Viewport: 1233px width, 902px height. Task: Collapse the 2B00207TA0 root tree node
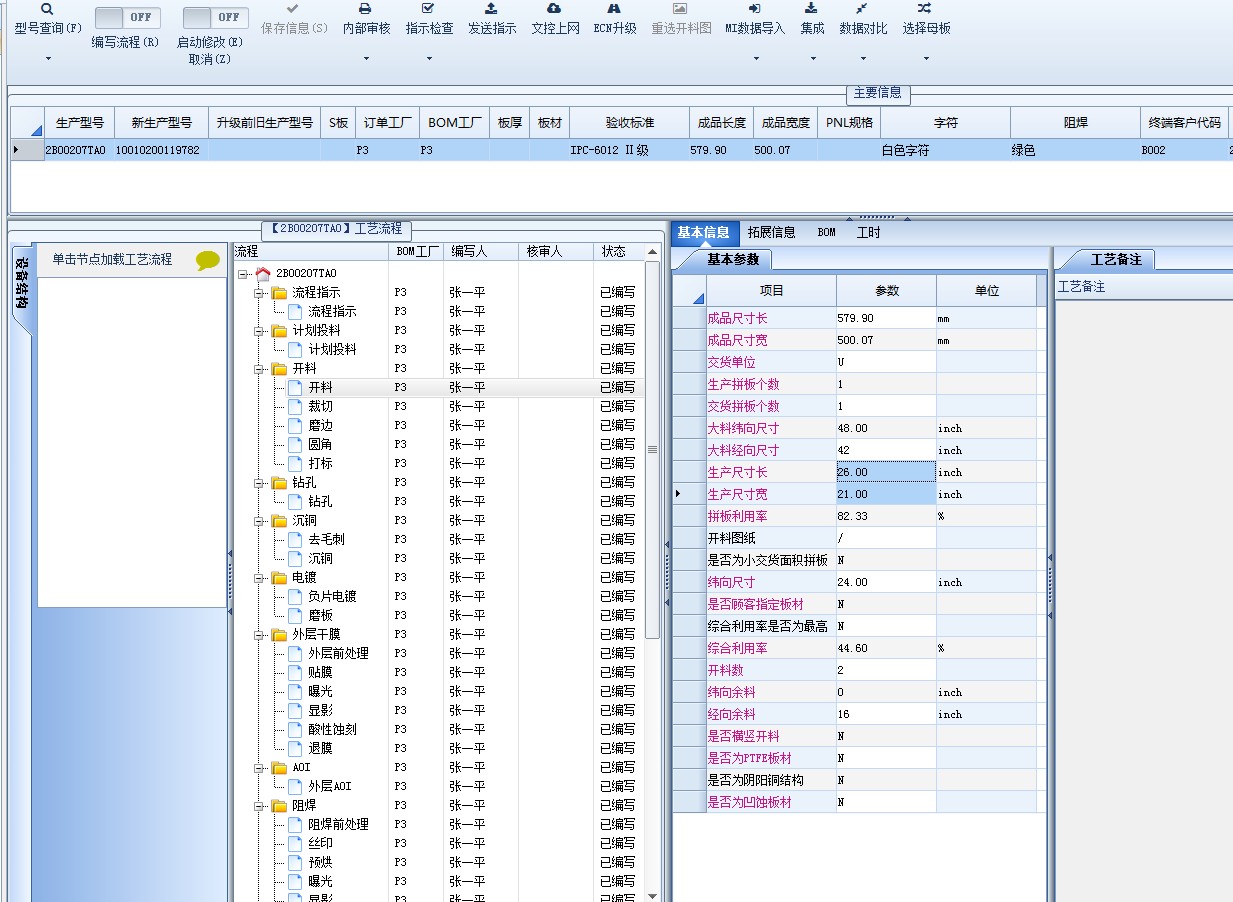click(x=243, y=274)
